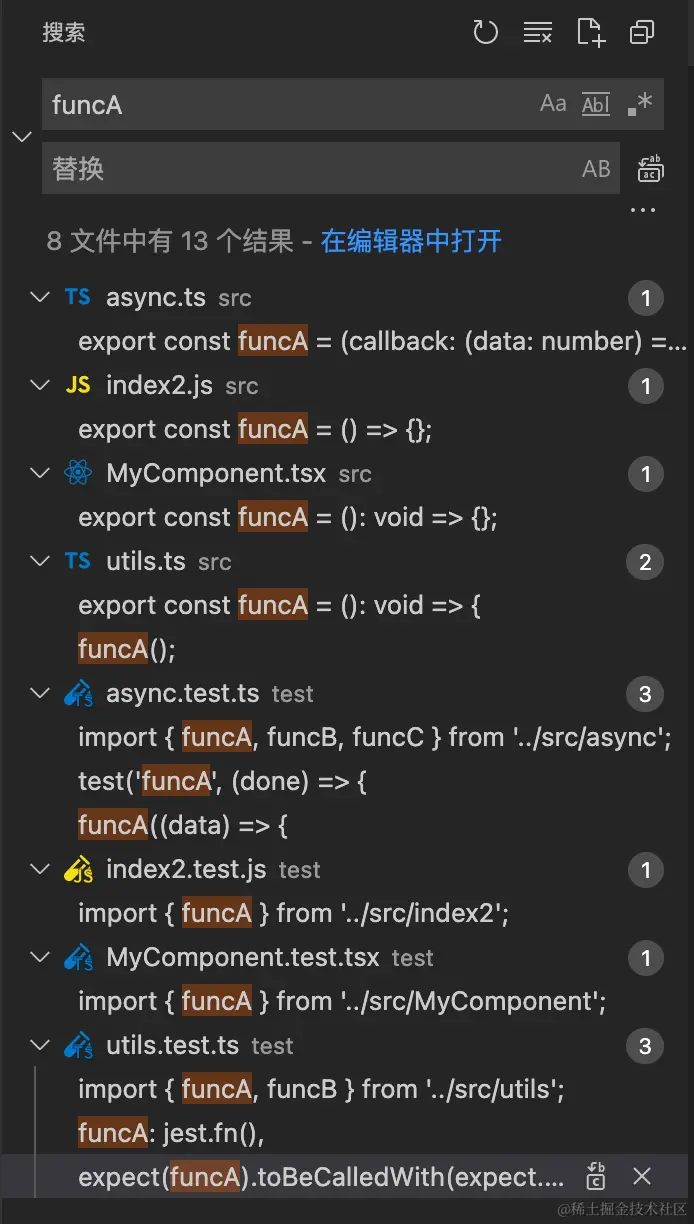Click result count badge 3 for utils.test.ts
694x1224 pixels.
[x=645, y=1046]
